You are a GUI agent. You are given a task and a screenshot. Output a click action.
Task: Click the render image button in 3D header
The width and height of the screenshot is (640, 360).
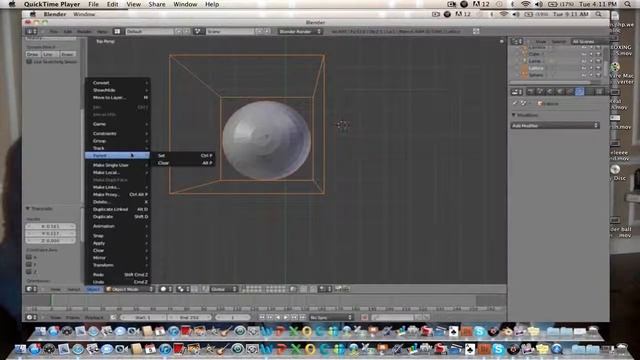338,289
